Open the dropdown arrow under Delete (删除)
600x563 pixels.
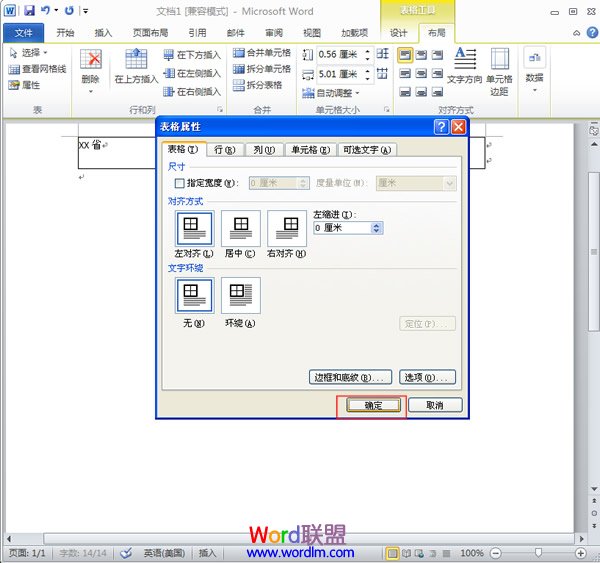tap(90, 91)
